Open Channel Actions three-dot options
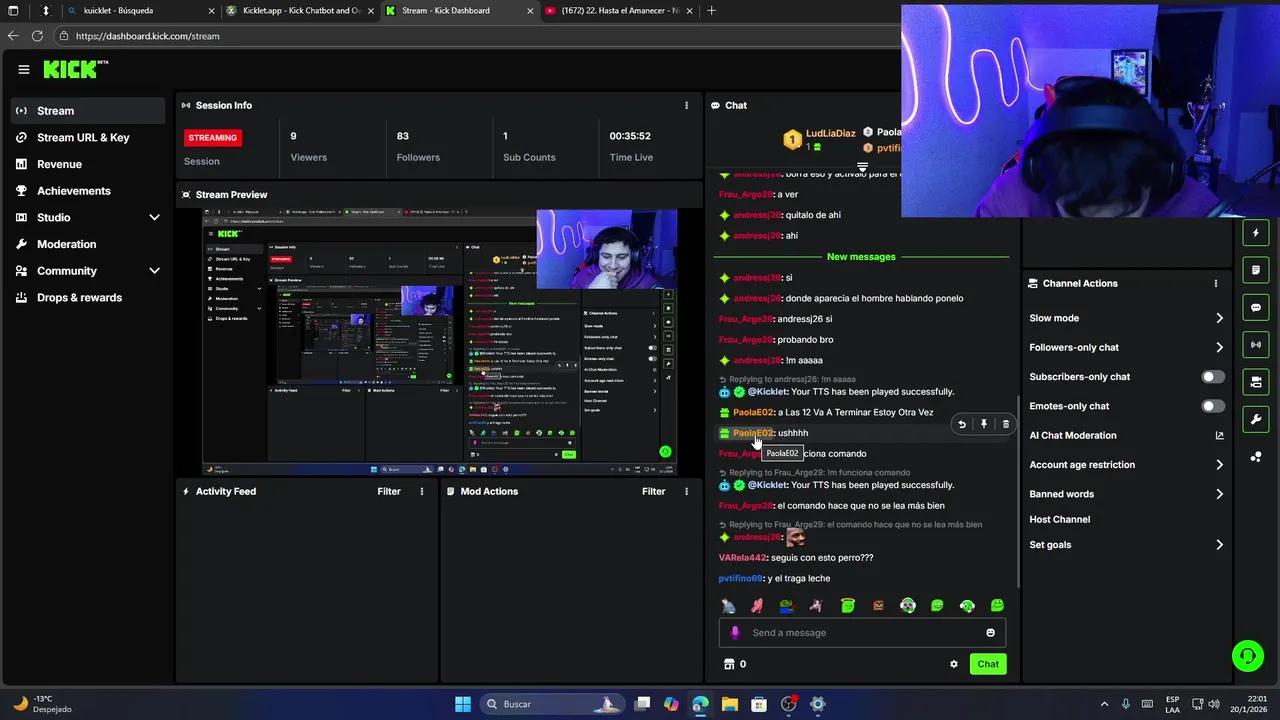 pyautogui.click(x=1216, y=283)
